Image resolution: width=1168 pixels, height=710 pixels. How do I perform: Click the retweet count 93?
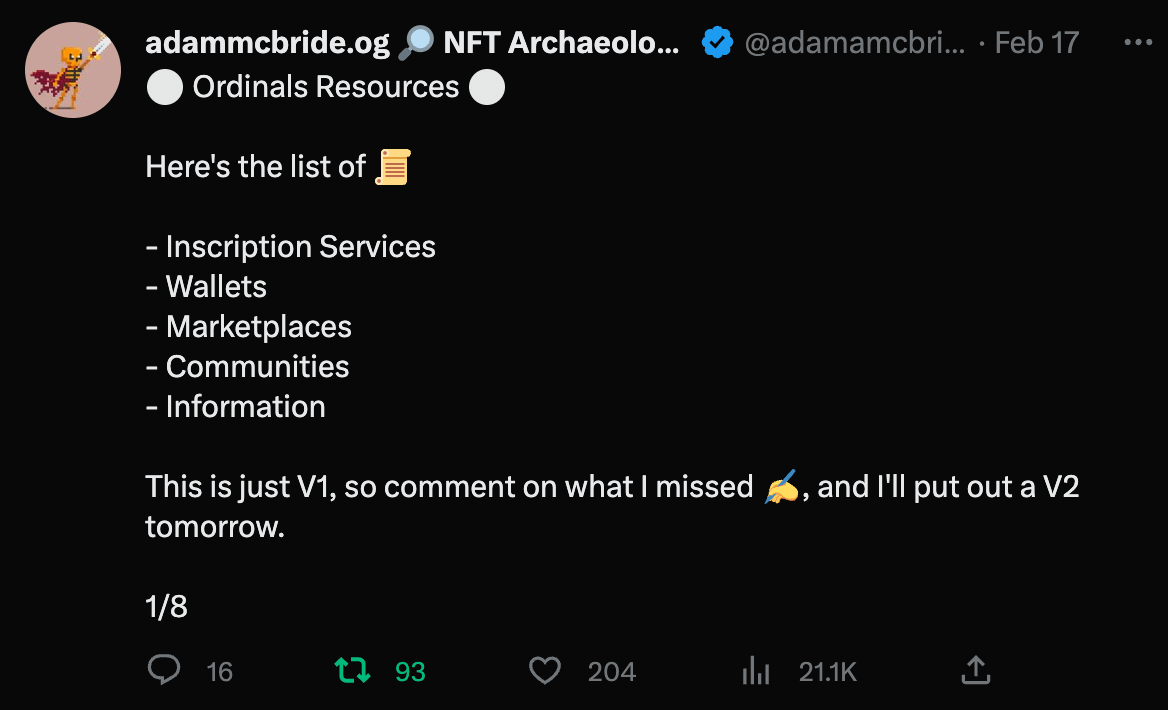[410, 672]
